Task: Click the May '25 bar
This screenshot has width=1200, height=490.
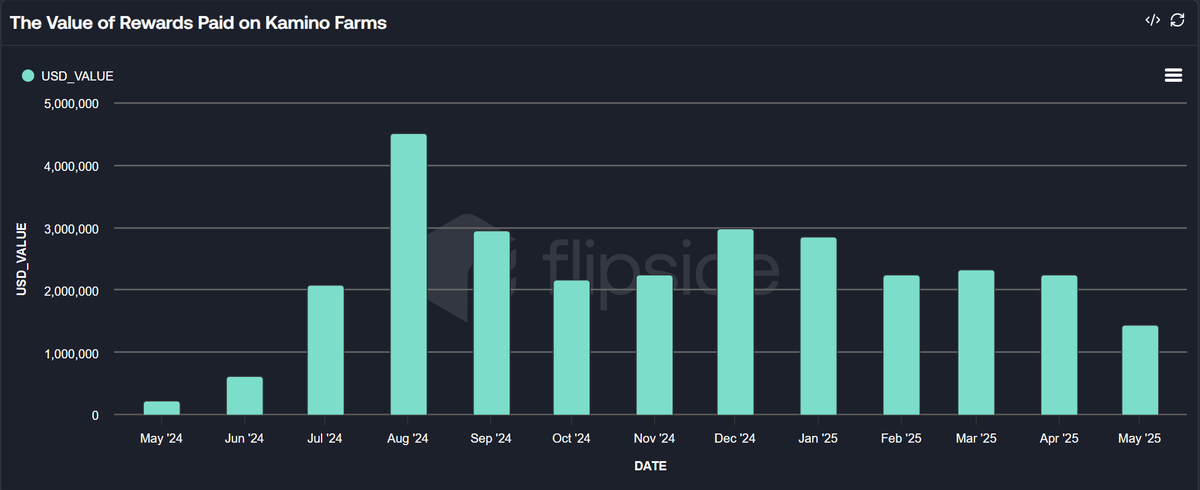Action: pyautogui.click(x=1140, y=370)
